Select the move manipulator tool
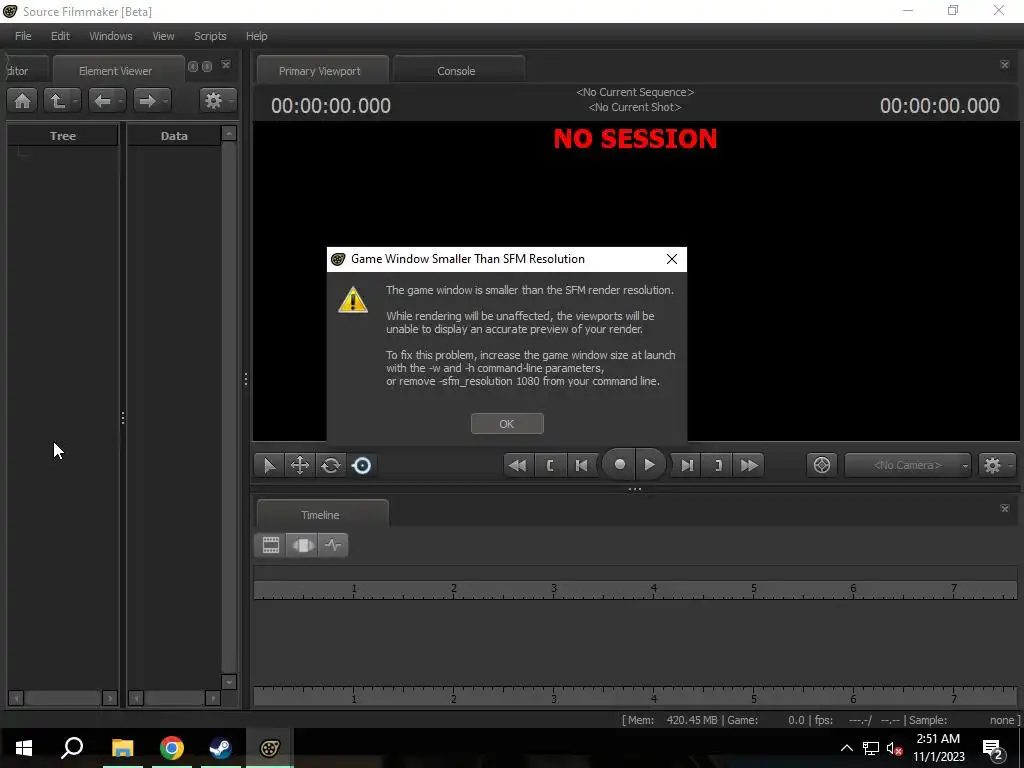This screenshot has width=1024, height=768. coord(300,466)
